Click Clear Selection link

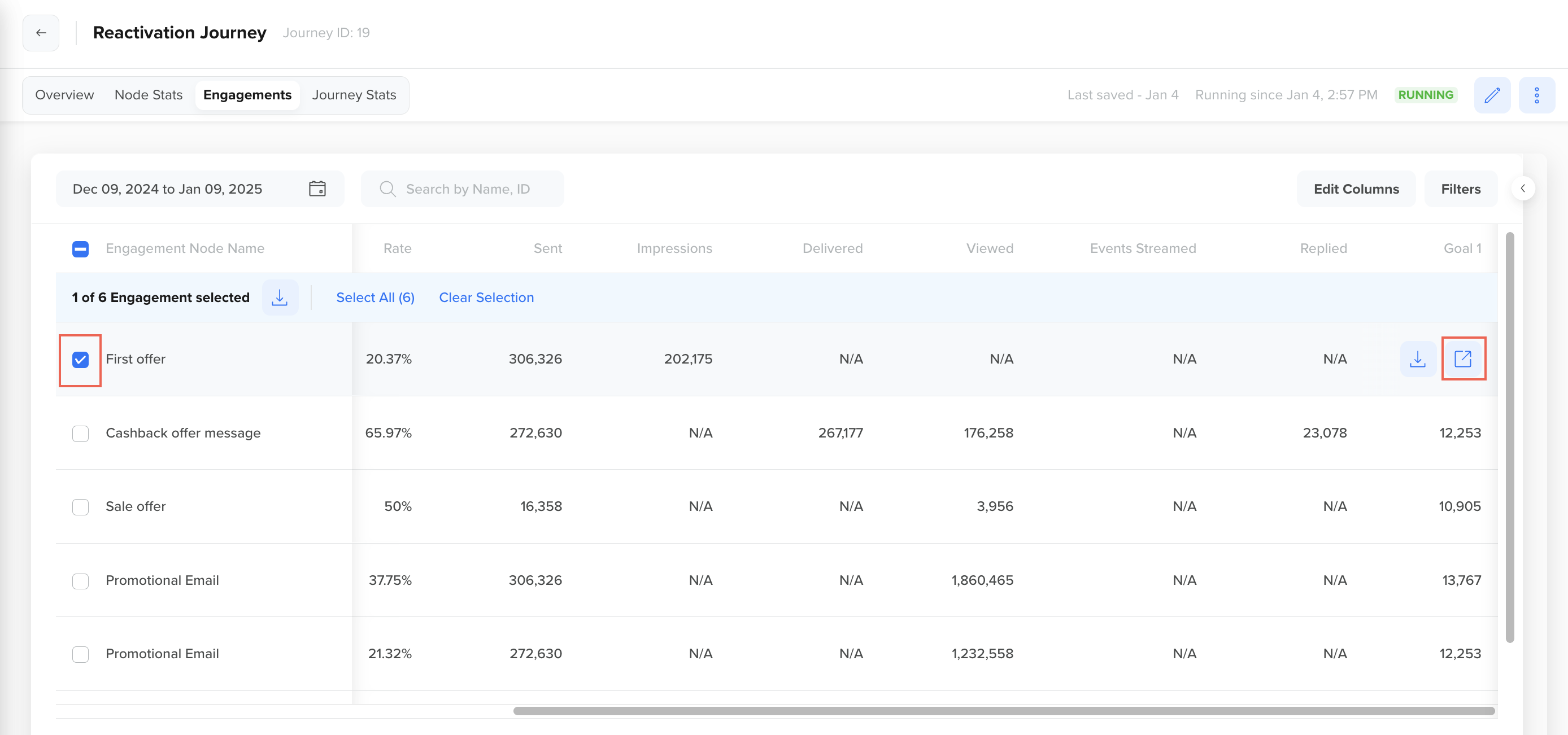[487, 297]
